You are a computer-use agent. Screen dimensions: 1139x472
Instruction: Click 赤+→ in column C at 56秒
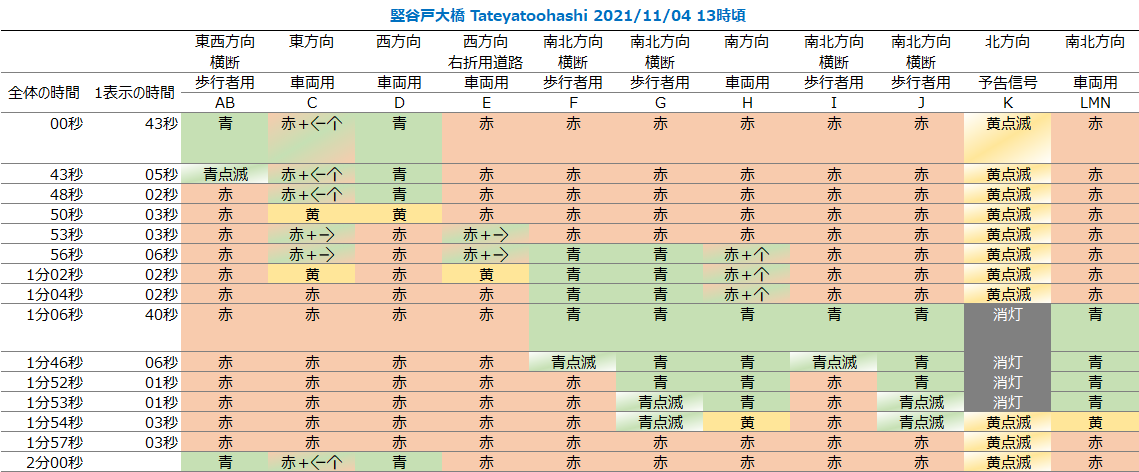pos(312,254)
